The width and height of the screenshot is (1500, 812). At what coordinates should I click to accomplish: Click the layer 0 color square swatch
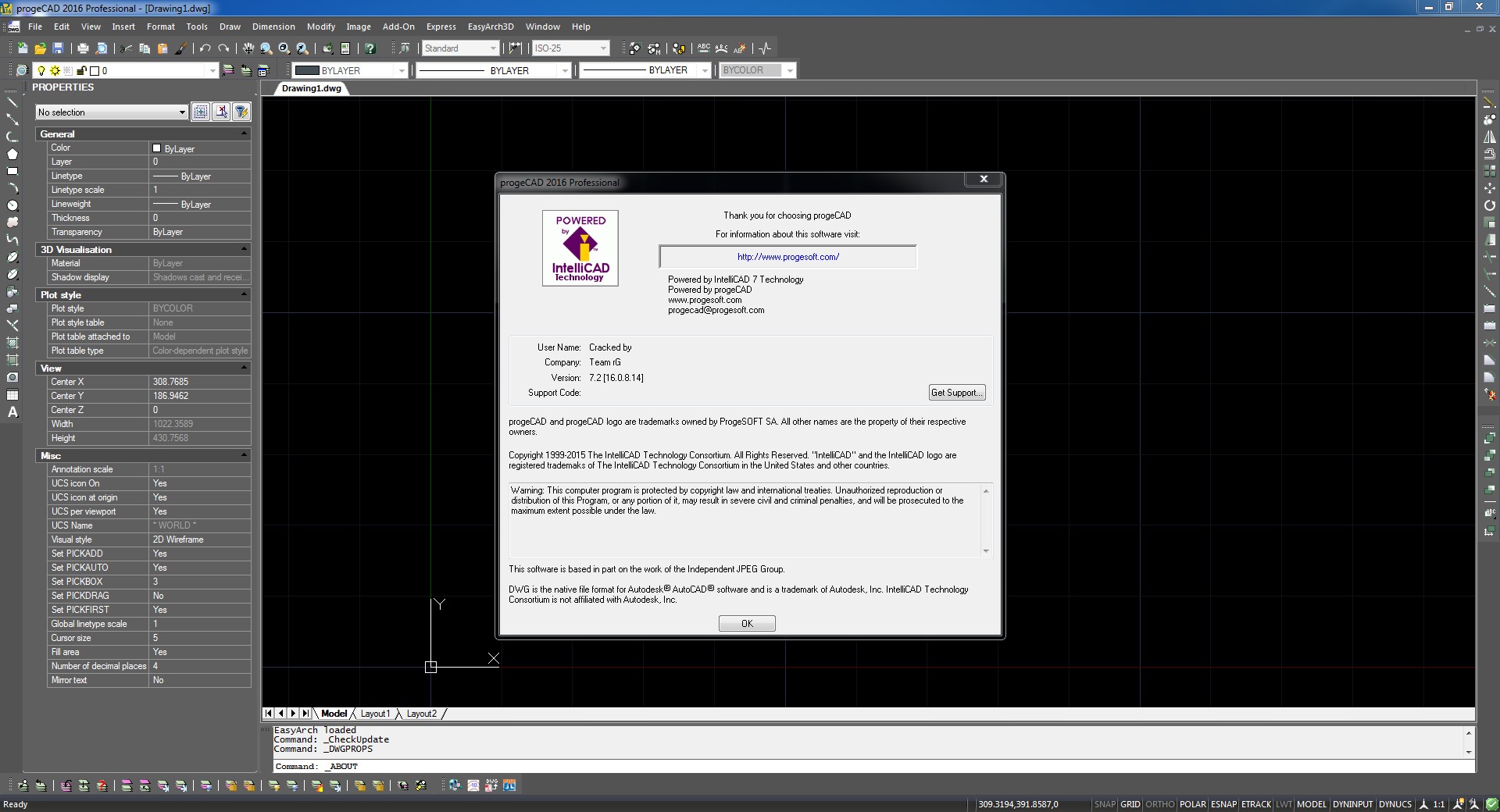coord(94,70)
